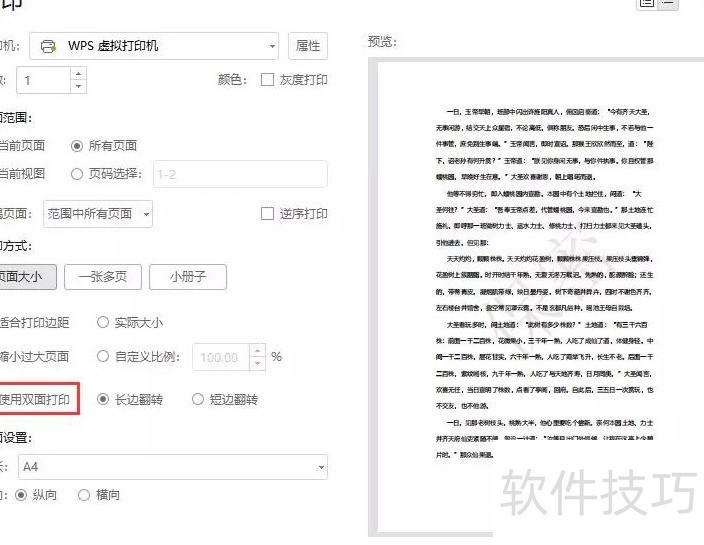Viewport: 704px width, 545px height.
Task: Select the 实际大小 radio button
Action: (x=103, y=322)
